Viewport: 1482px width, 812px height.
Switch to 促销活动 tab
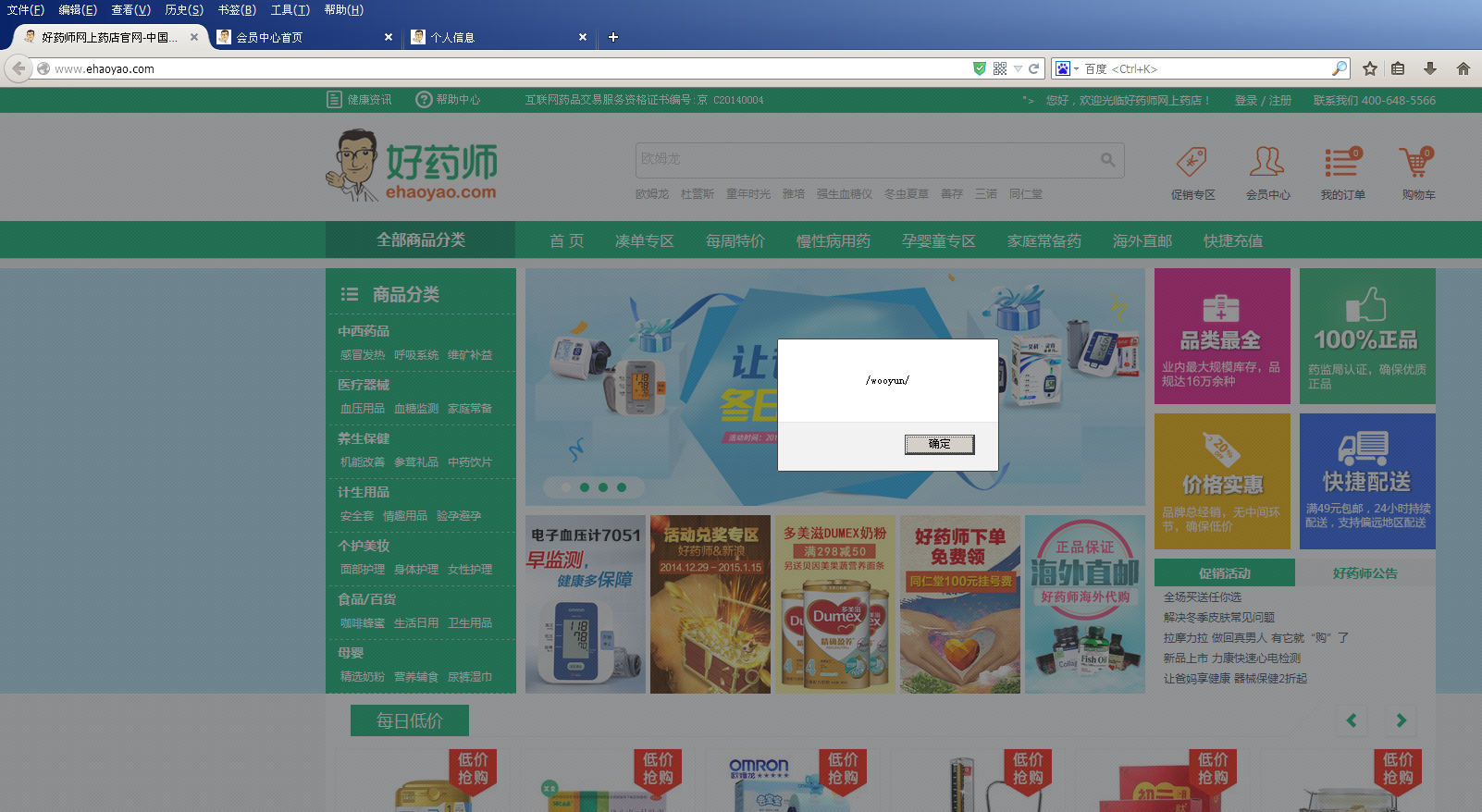[1225, 573]
